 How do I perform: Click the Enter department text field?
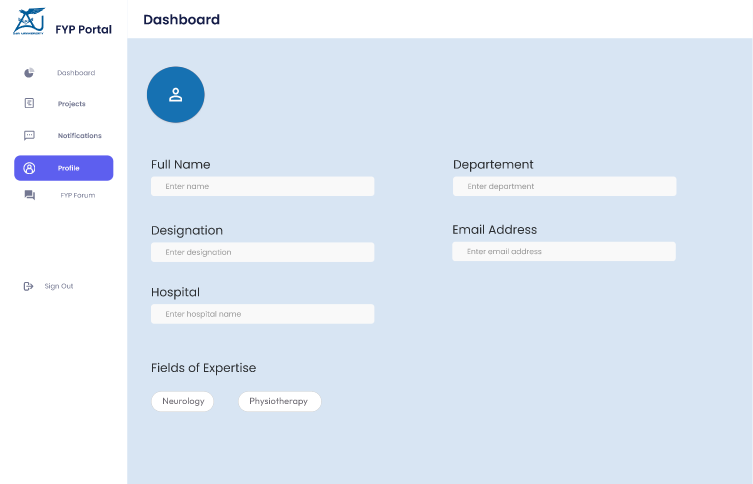564,186
